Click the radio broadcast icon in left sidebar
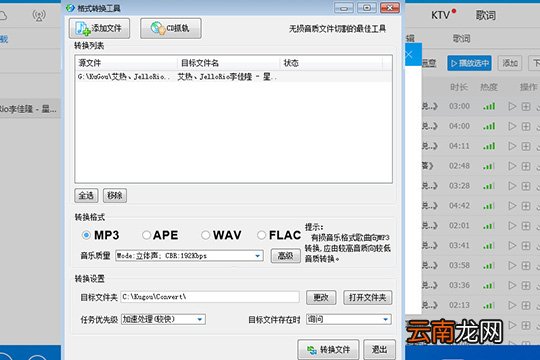540x360 pixels. point(39,15)
